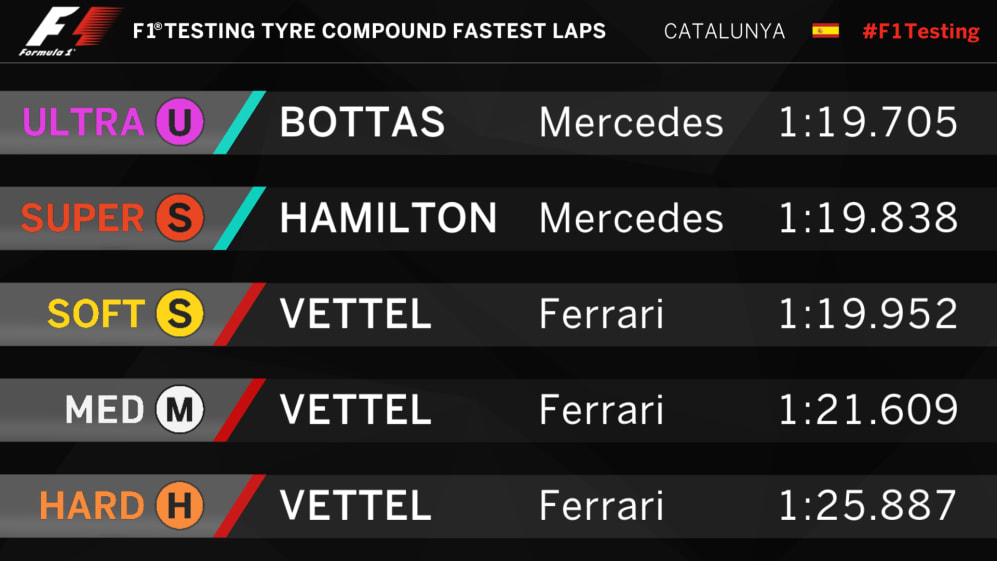Click the yellow Soft S tyre icon
The height and width of the screenshot is (561, 997).
click(x=180, y=315)
